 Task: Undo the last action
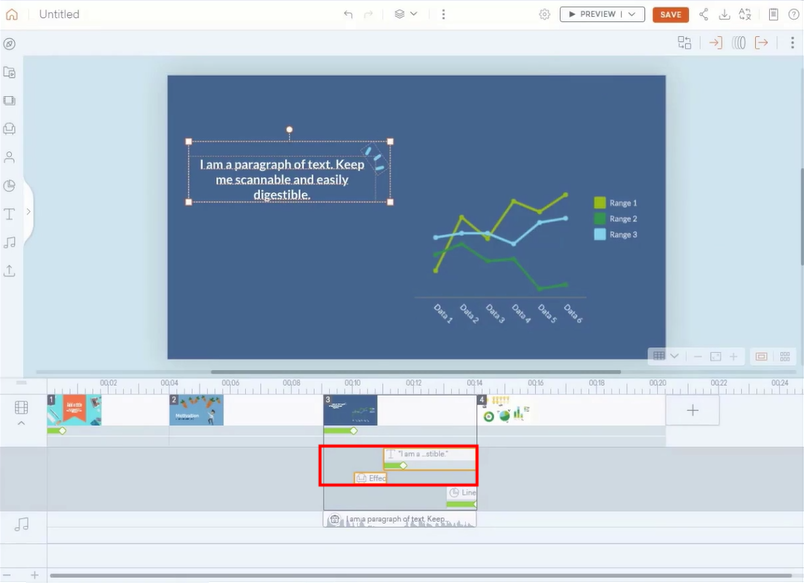[x=348, y=14]
